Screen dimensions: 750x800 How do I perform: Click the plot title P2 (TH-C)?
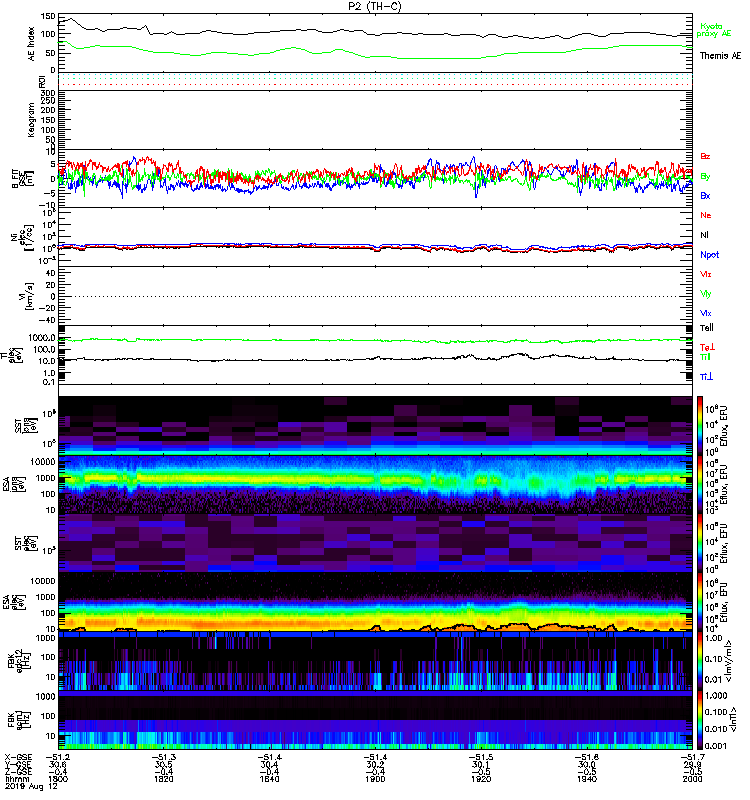click(x=375, y=6)
